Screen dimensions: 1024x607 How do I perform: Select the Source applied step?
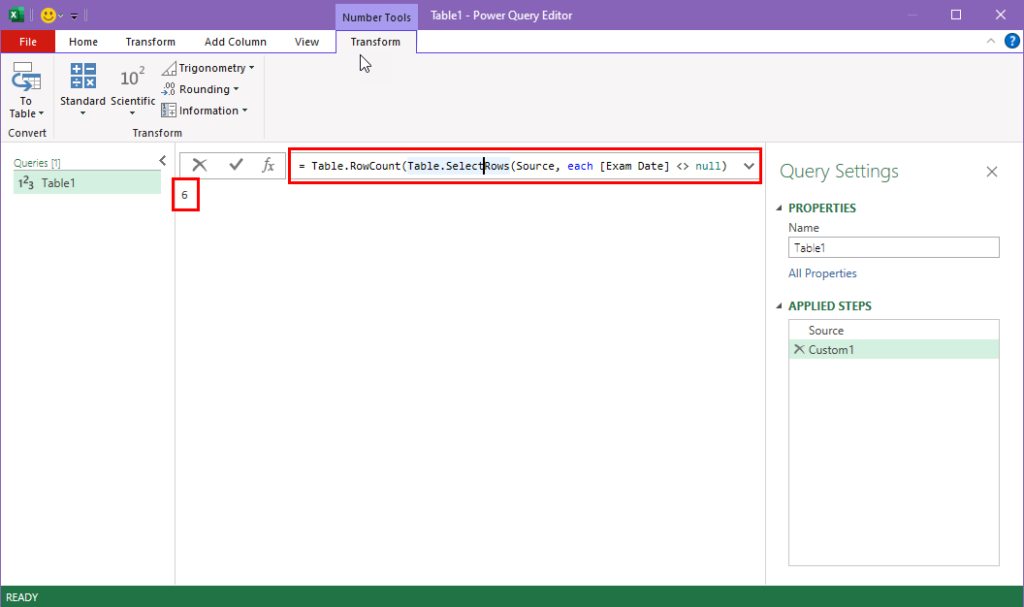893,331
